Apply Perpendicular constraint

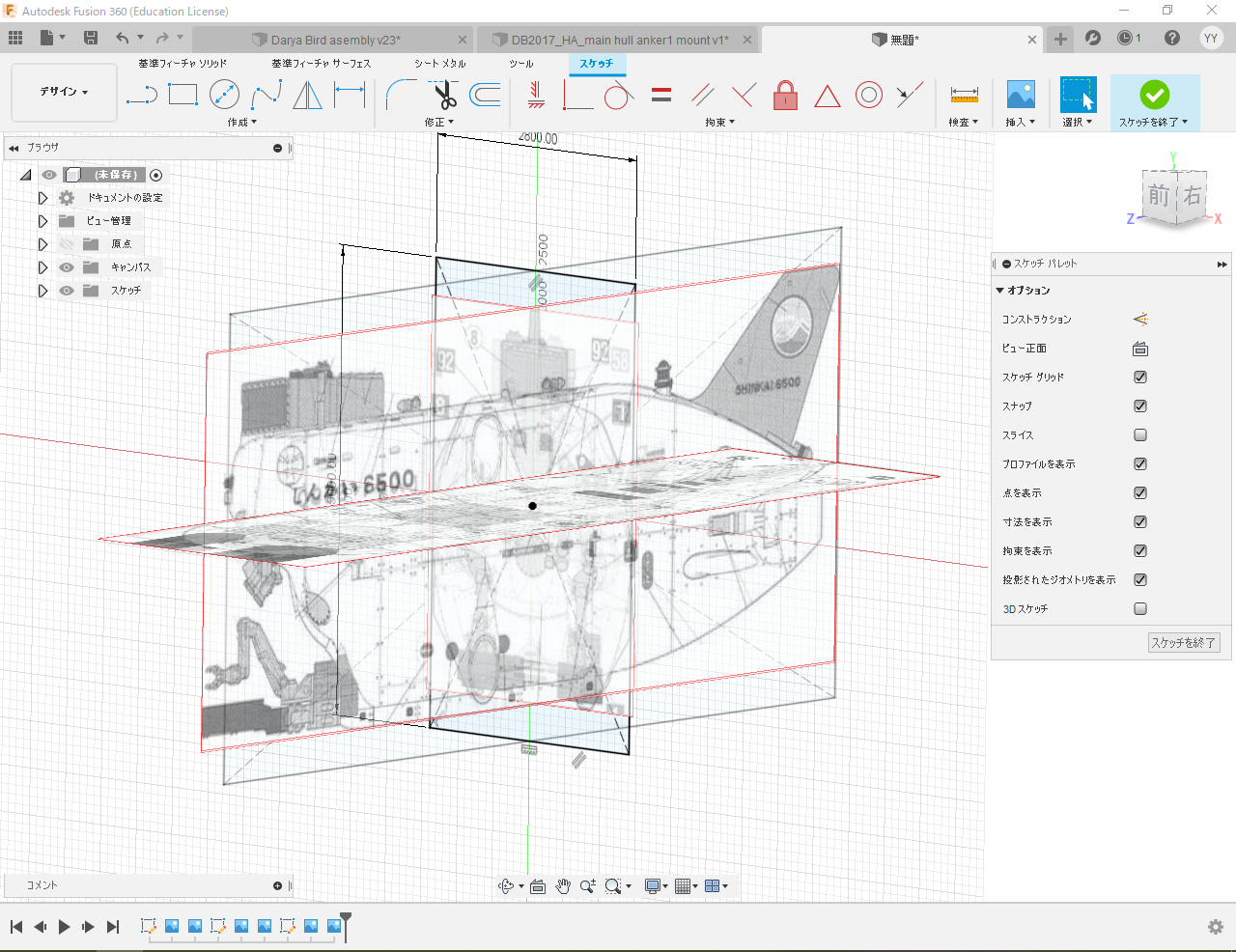pos(744,95)
